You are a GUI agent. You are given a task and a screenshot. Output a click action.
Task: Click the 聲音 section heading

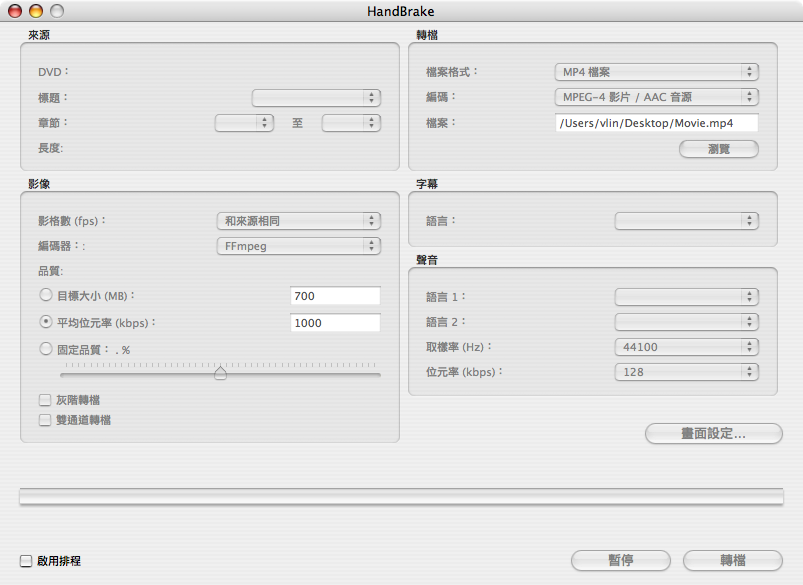[427, 260]
